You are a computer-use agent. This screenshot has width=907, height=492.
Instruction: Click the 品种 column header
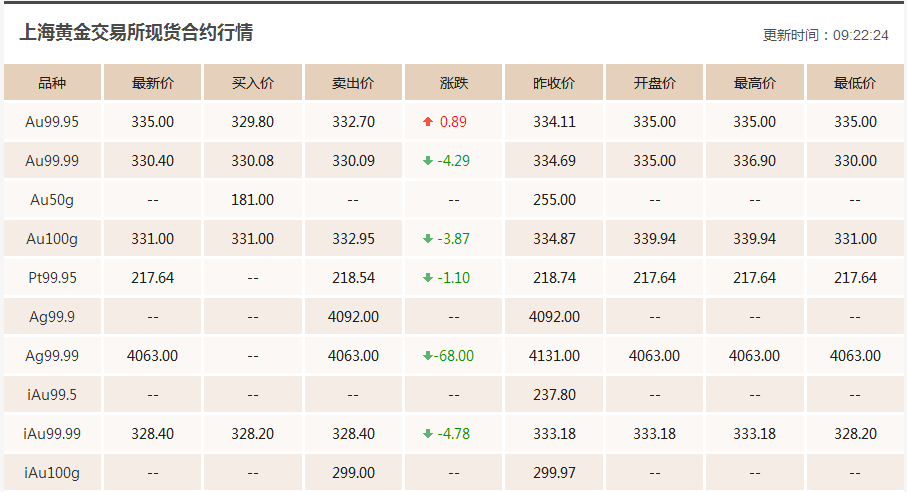tap(52, 83)
